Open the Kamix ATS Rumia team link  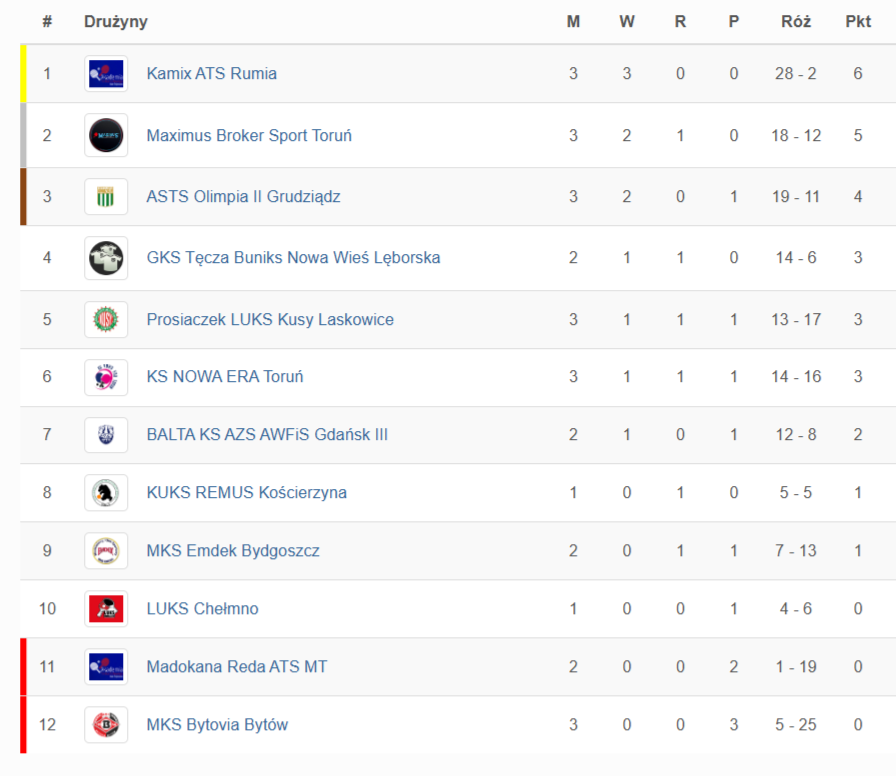pos(212,74)
